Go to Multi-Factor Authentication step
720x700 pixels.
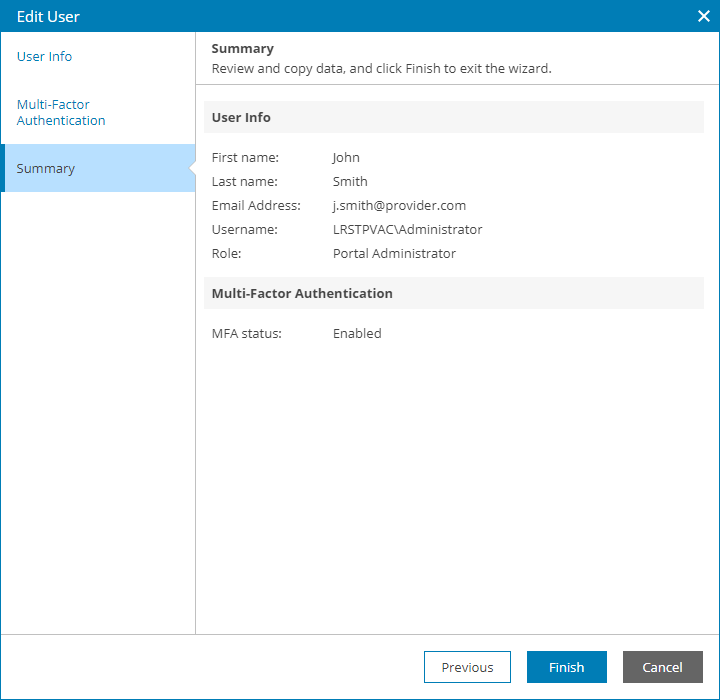[61, 113]
